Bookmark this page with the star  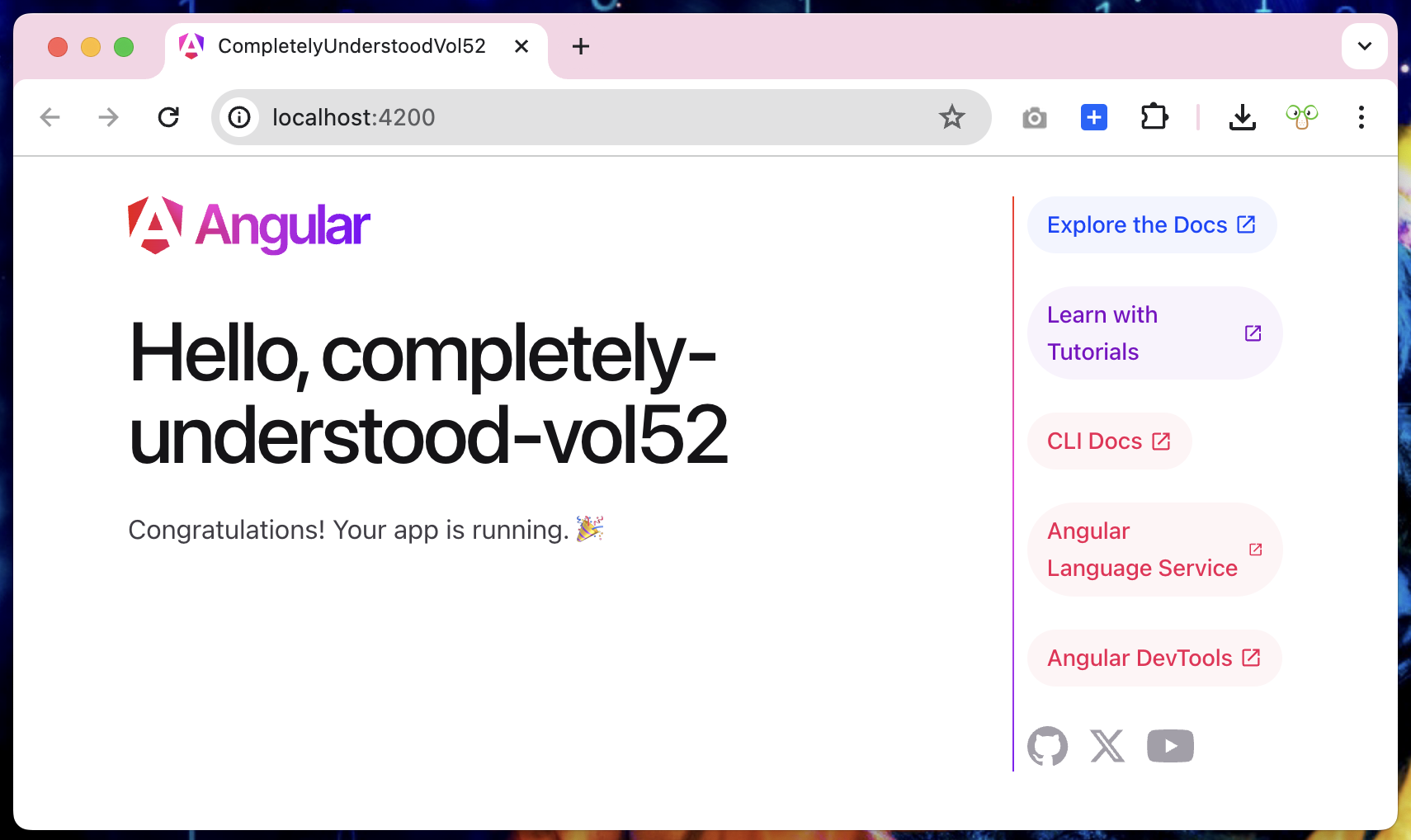pos(951,117)
